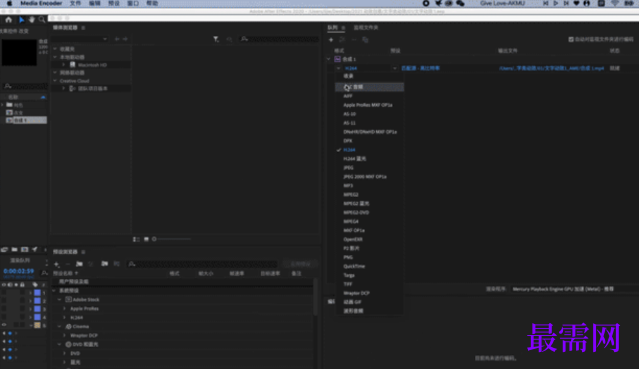
Task: Choose Apple ProRes MXF OP1a format
Action: (x=368, y=105)
